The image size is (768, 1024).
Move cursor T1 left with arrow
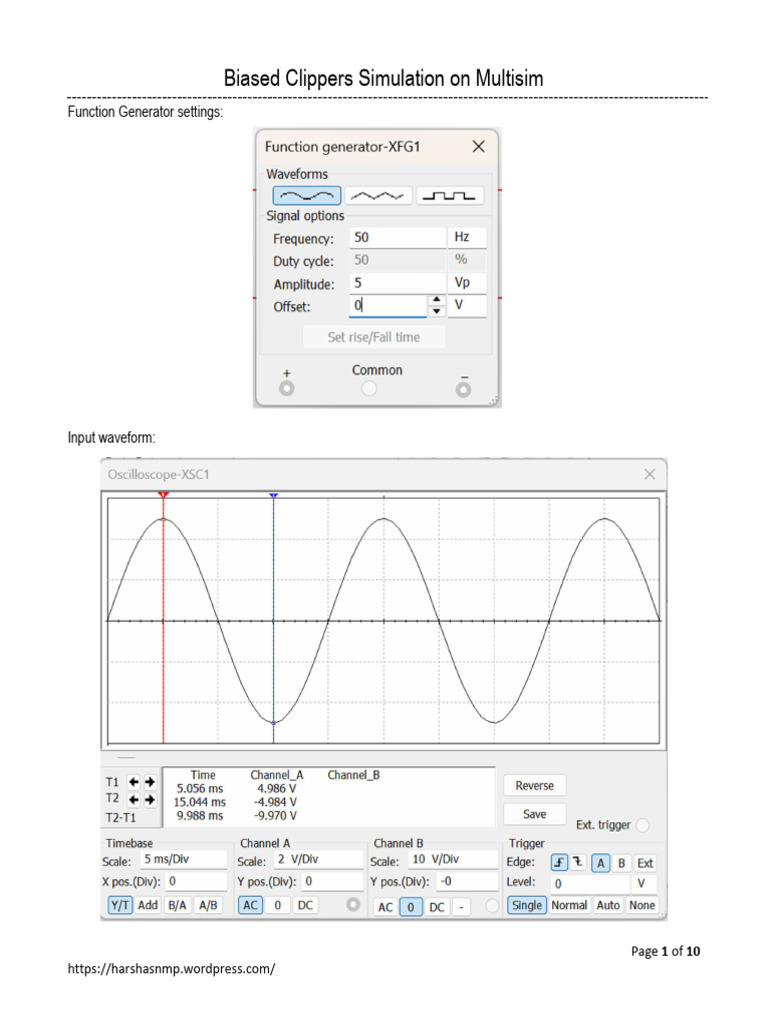pyautogui.click(x=134, y=782)
